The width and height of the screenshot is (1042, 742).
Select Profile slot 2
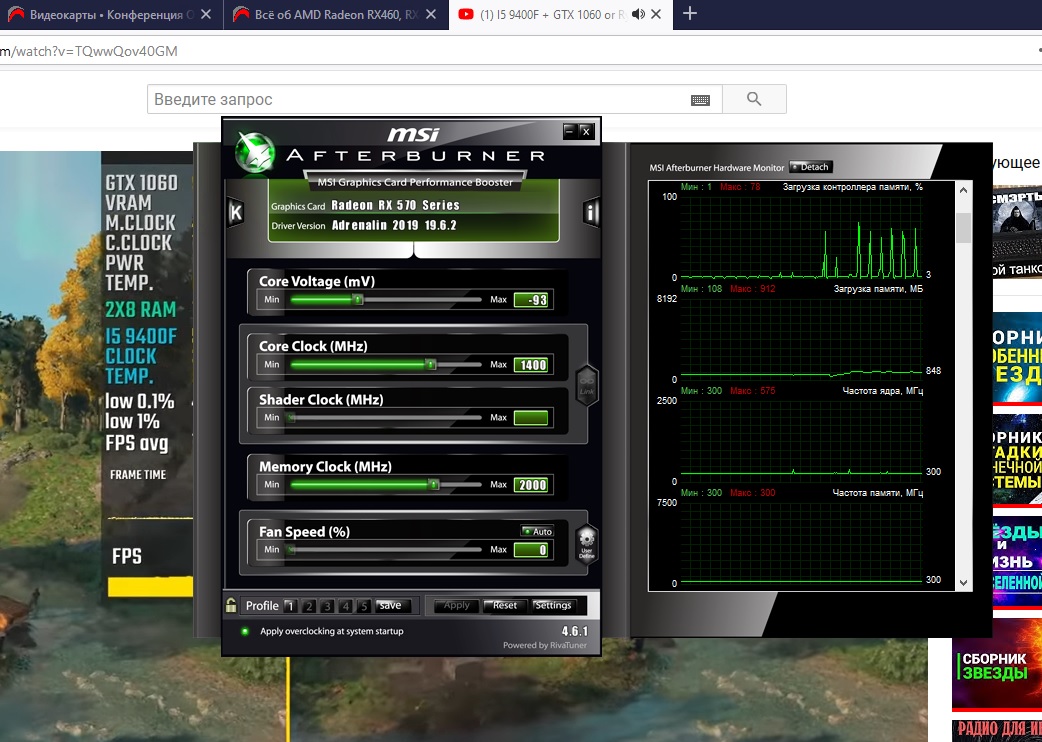pos(308,606)
